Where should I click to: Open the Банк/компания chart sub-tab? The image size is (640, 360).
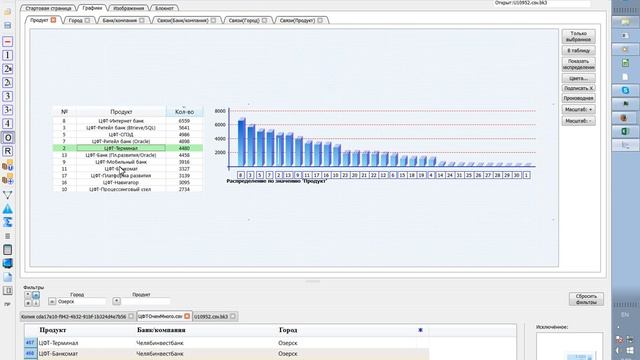[x=120, y=20]
